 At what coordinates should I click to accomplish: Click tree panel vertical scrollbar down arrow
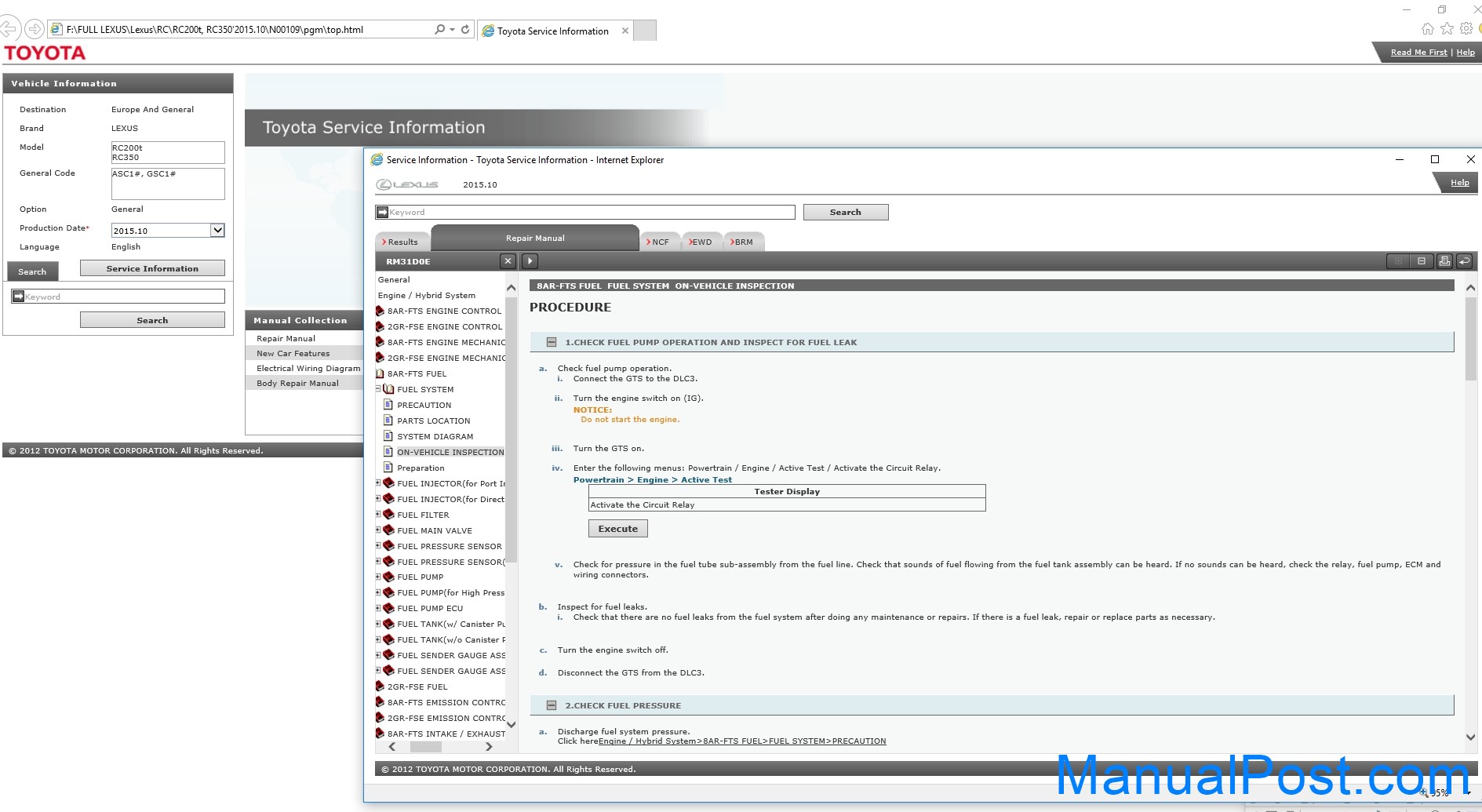512,724
